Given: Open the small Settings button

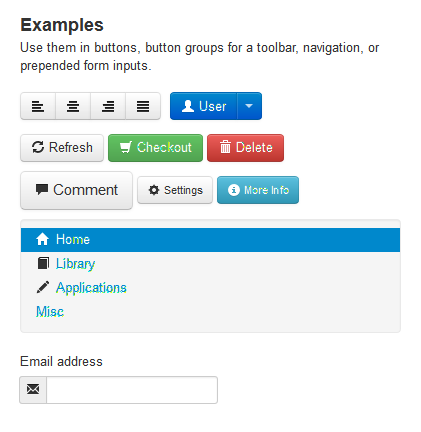Looking at the screenshot, I should pos(175,190).
